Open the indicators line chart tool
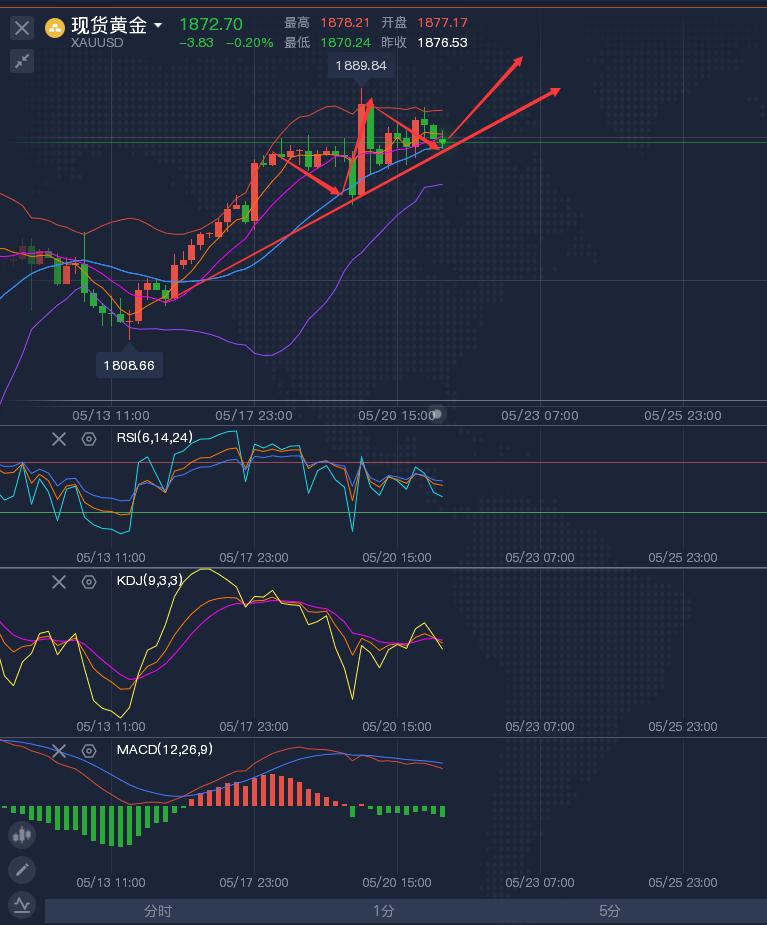Viewport: 767px width, 925px height. (x=22, y=906)
